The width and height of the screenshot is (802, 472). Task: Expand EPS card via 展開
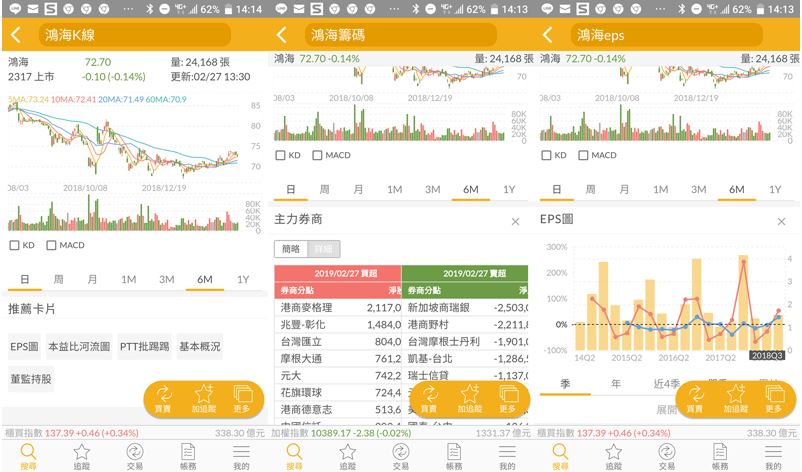pos(666,410)
